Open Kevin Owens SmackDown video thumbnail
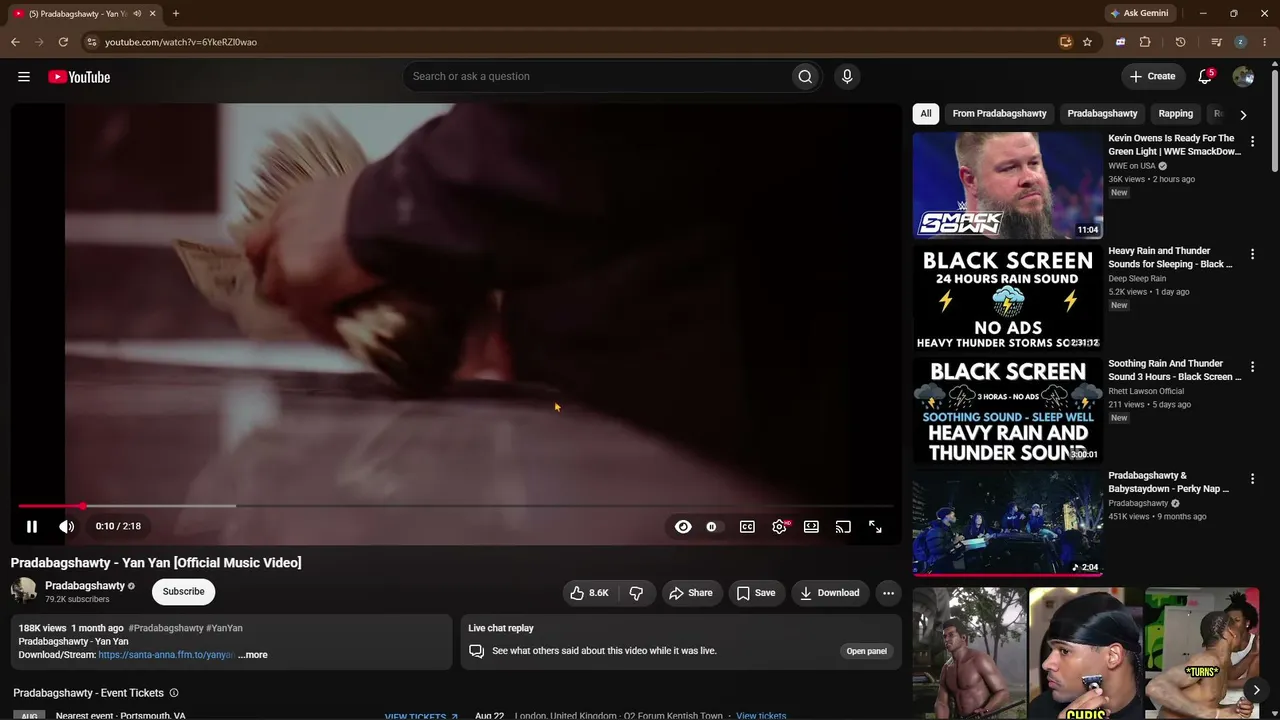Image resolution: width=1280 pixels, height=720 pixels. tap(1008, 186)
